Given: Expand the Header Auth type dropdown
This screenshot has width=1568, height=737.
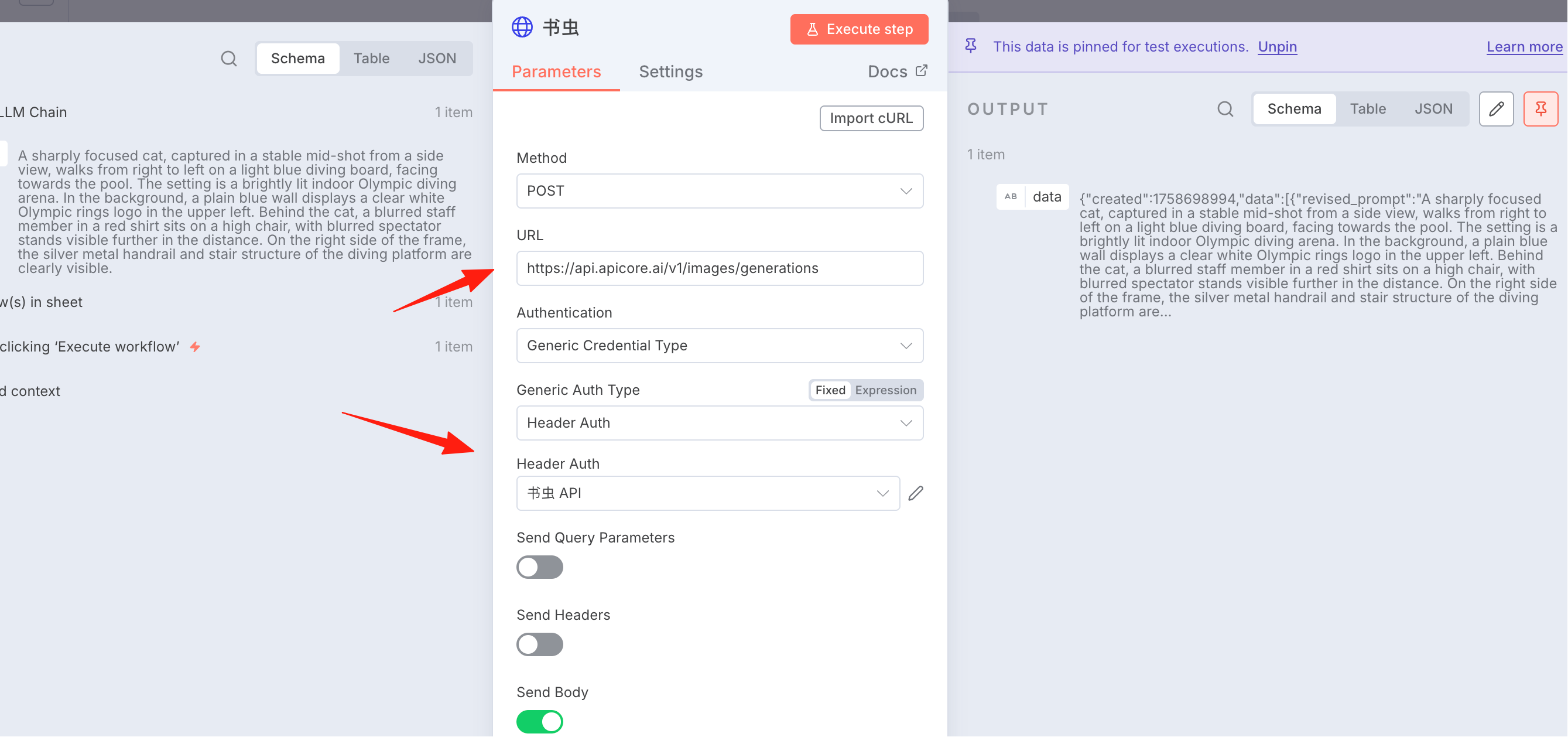Looking at the screenshot, I should 720,424.
